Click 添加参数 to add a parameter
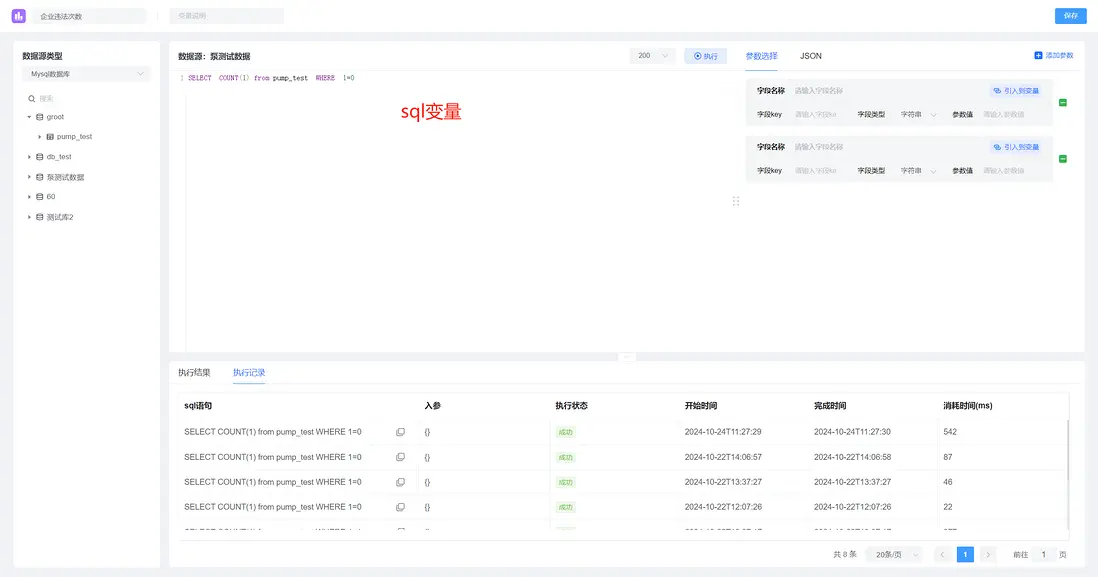1098x577 pixels. [x=1054, y=55]
